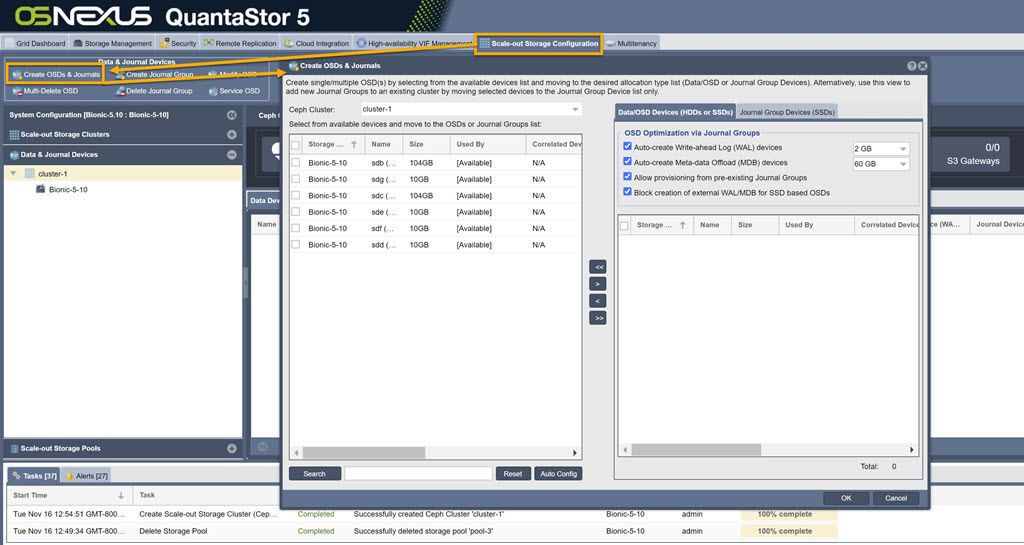Click the Reset button
This screenshot has width=1024, height=545.
point(513,474)
